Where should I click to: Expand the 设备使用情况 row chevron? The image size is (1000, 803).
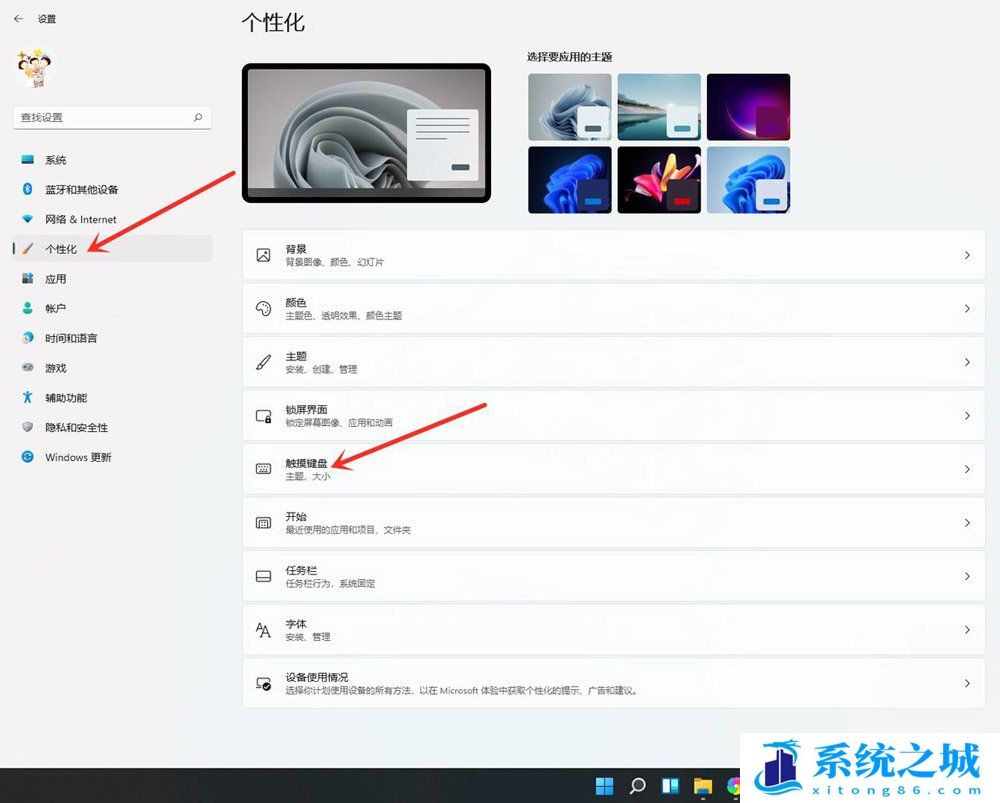click(967, 684)
